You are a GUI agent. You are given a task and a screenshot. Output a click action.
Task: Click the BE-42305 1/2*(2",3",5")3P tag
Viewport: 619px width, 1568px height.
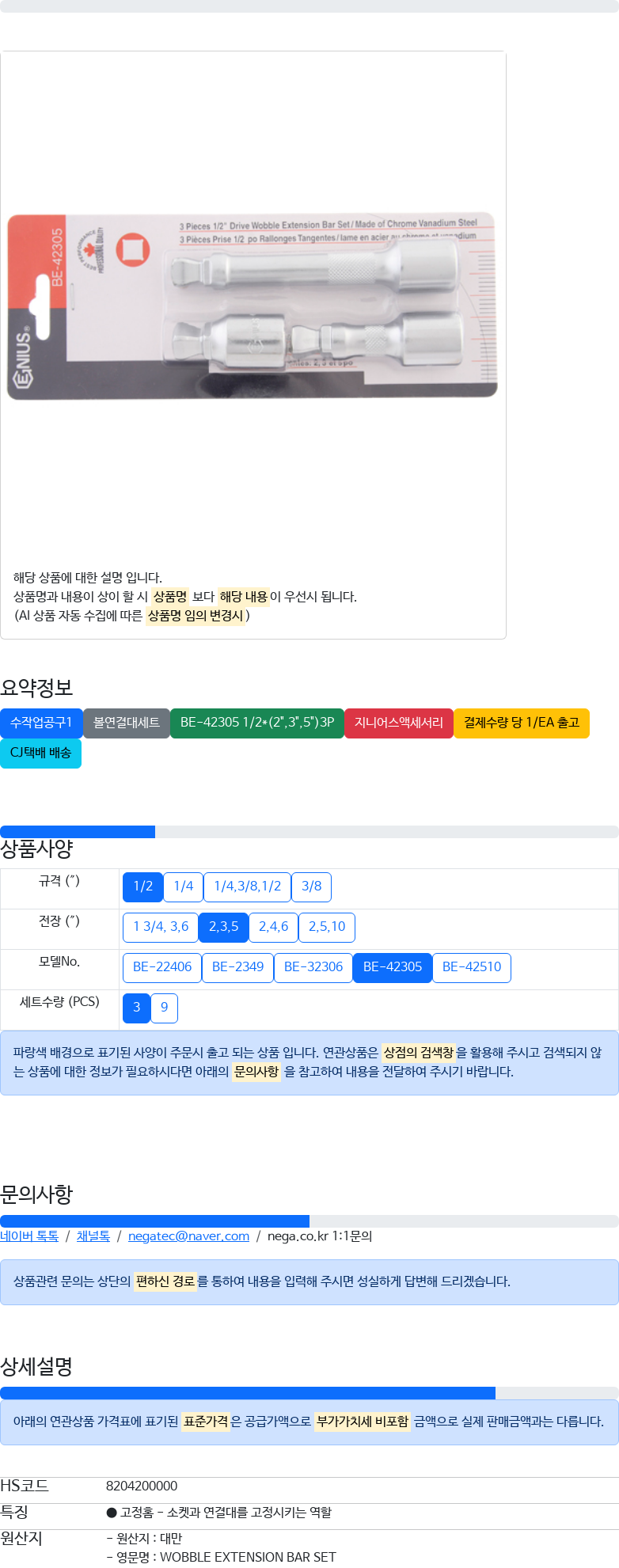(x=257, y=723)
